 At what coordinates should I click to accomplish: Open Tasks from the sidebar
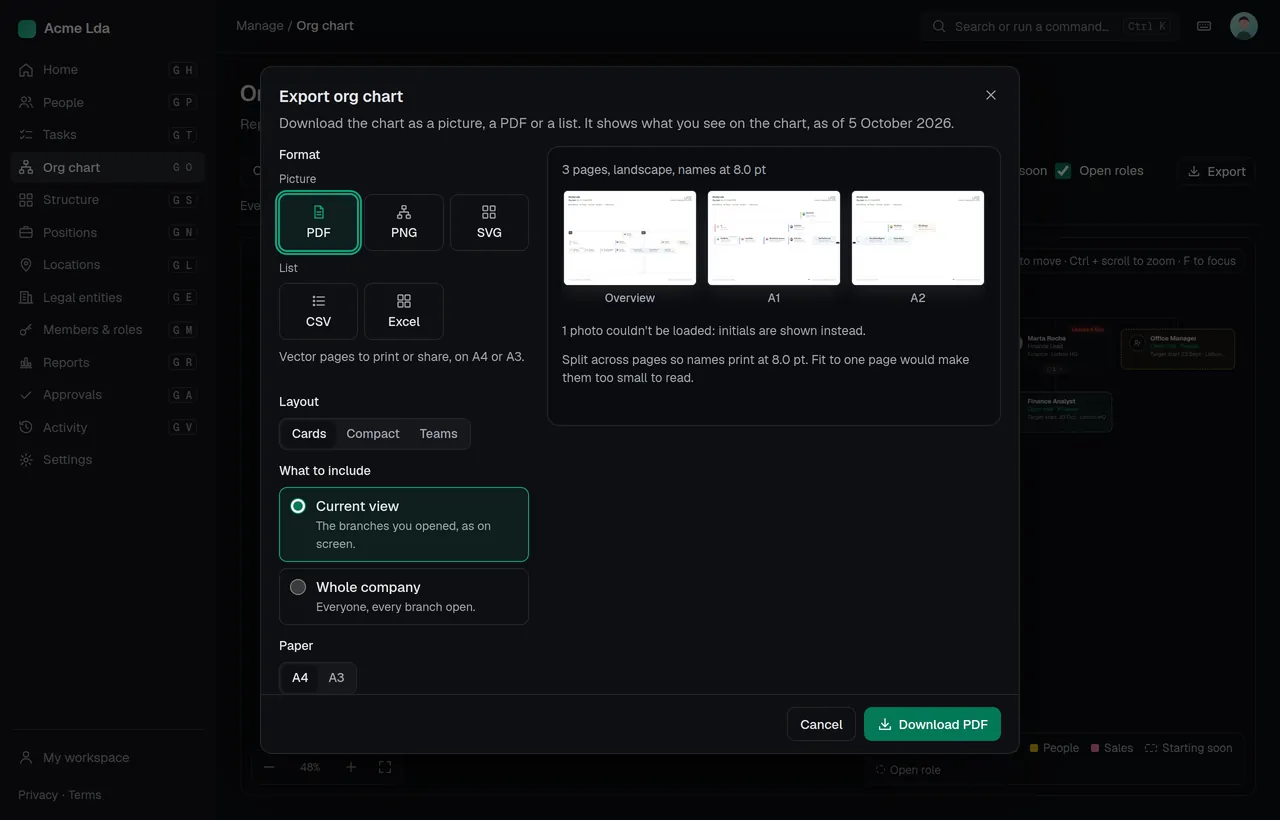point(108,135)
